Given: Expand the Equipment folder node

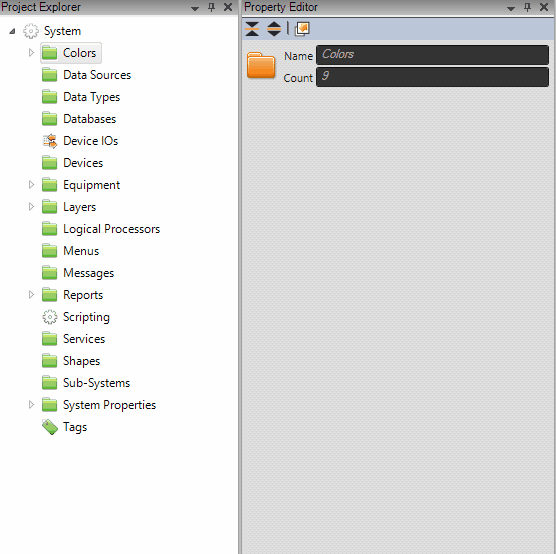Looking at the screenshot, I should coord(31,185).
